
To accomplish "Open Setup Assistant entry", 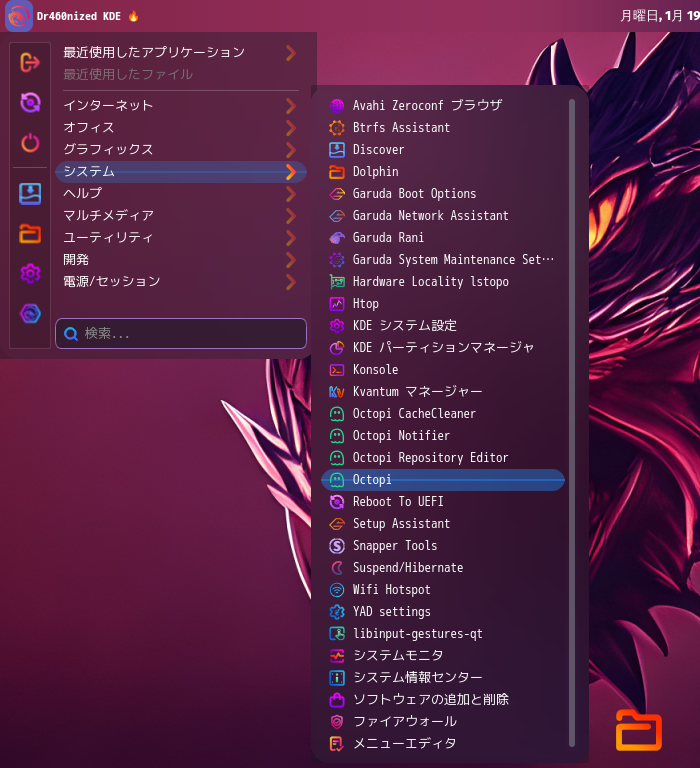I will tap(443, 524).
